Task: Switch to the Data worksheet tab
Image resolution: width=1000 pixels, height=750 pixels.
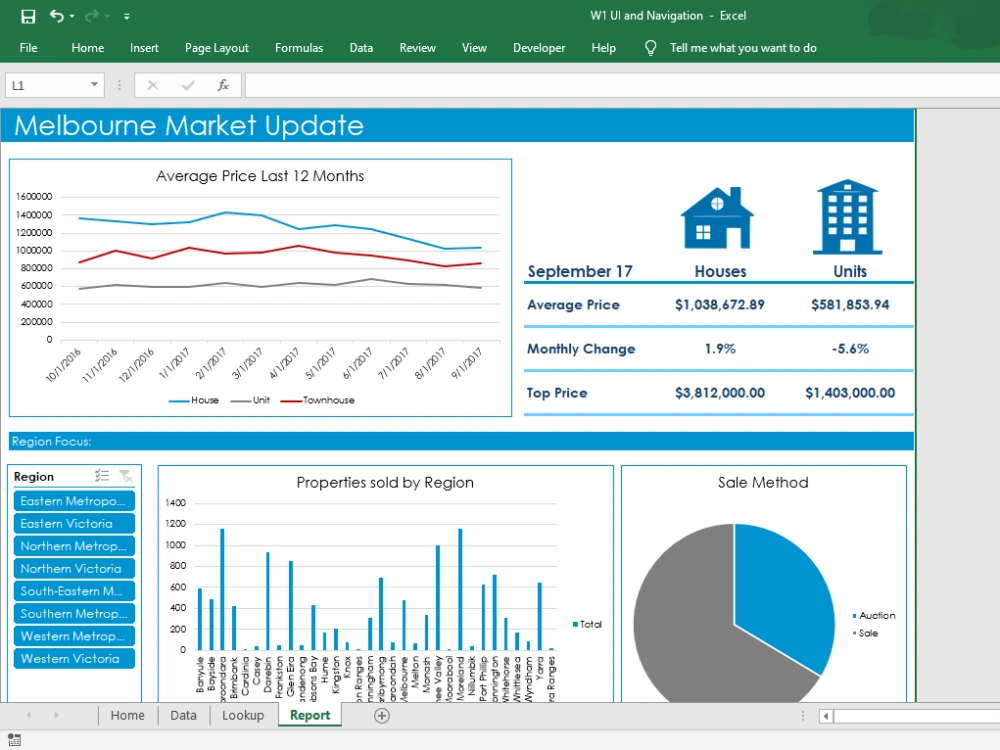Action: tap(183, 716)
